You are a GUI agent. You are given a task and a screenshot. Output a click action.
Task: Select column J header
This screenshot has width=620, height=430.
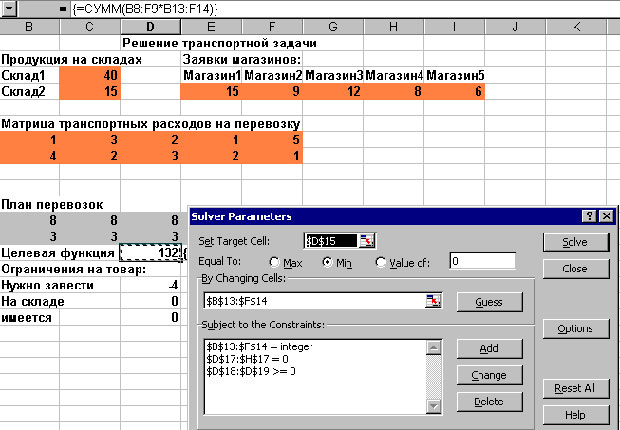click(515, 27)
